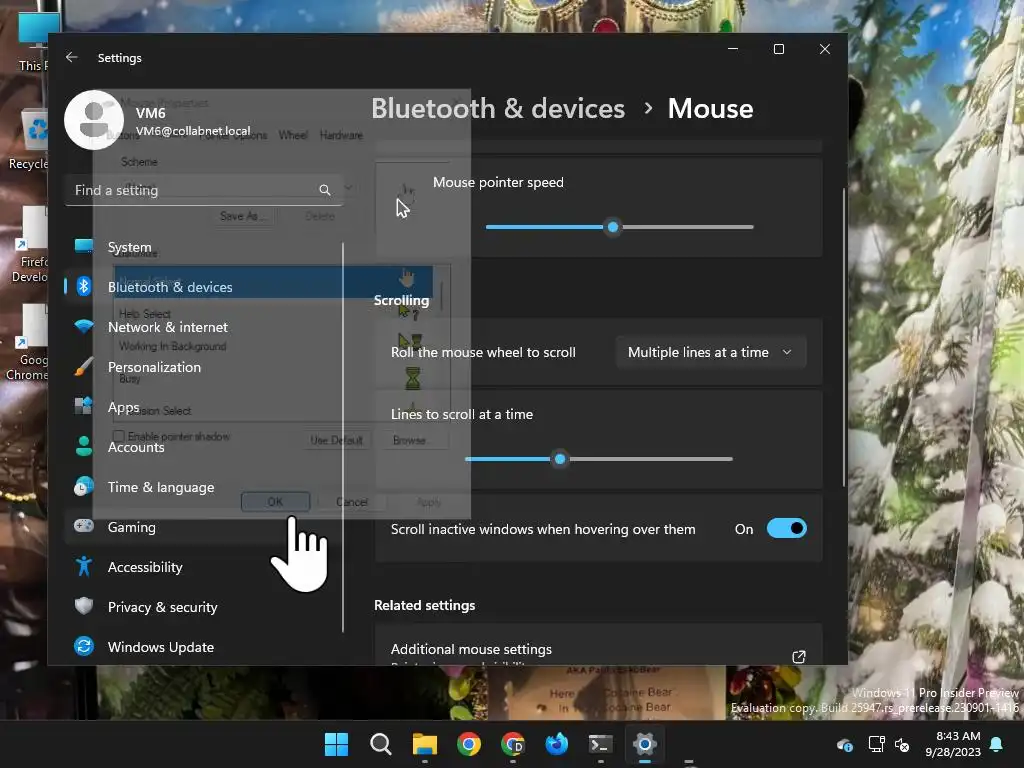
Task: Open Apps via its sidebar icon
Action: [84, 406]
